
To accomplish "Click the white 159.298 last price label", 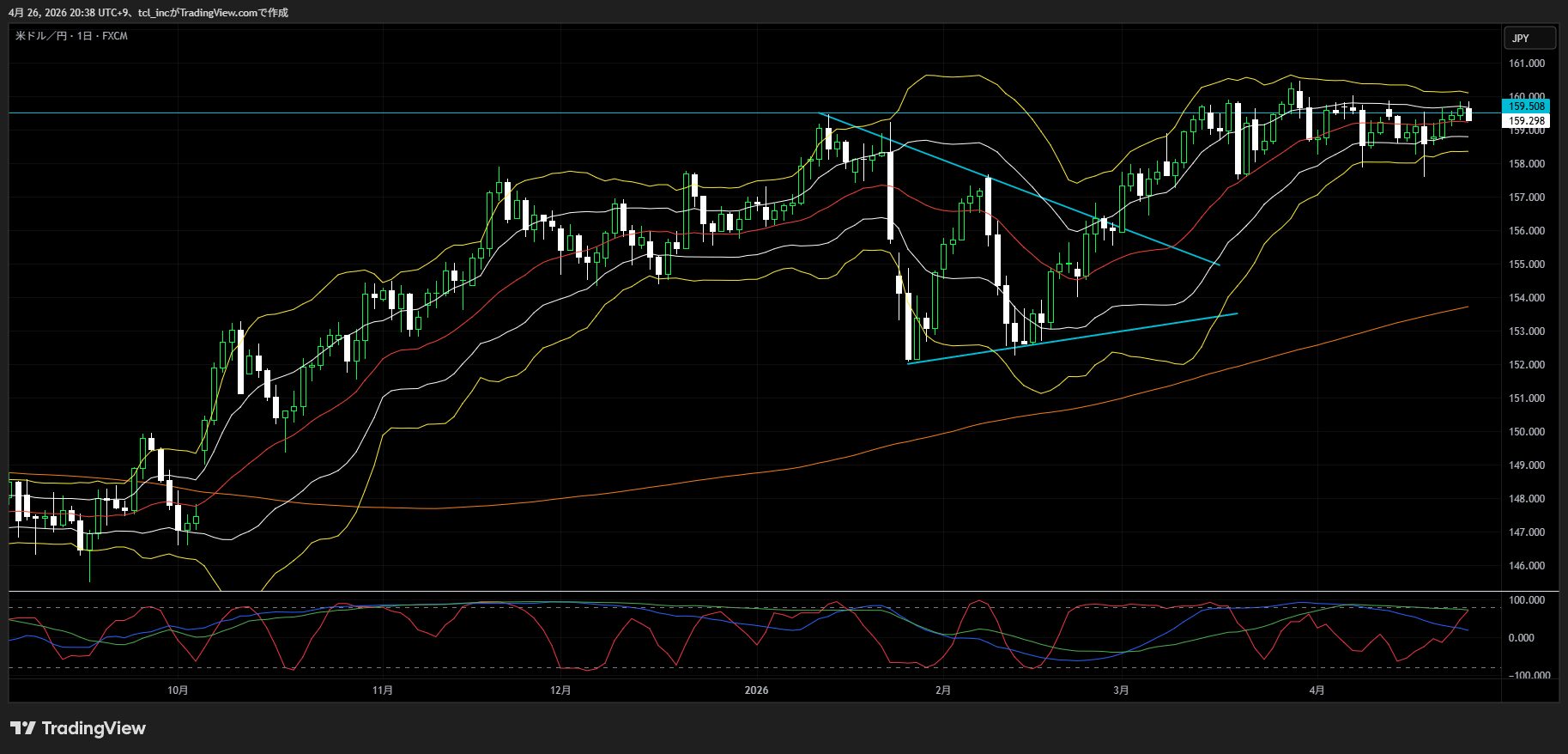I will pyautogui.click(x=1526, y=121).
